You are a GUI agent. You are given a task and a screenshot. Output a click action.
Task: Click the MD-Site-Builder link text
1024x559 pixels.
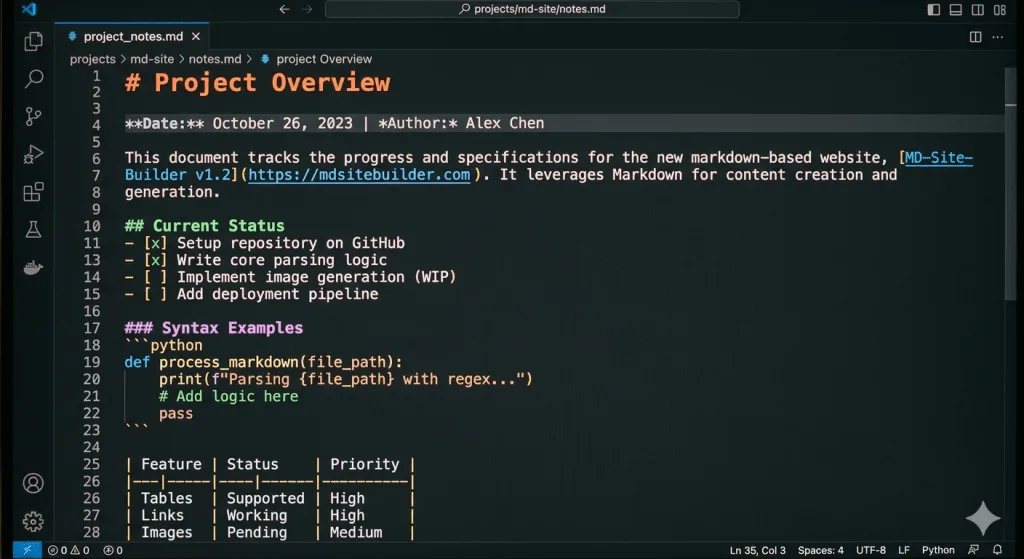coord(938,158)
